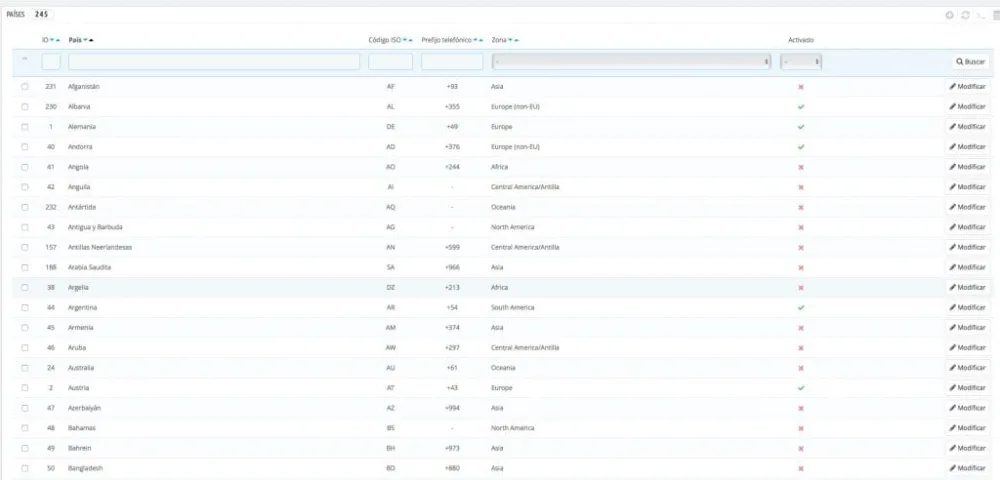Disable Austria via its green check icon
Image resolution: width=1000 pixels, height=480 pixels.
tap(801, 388)
